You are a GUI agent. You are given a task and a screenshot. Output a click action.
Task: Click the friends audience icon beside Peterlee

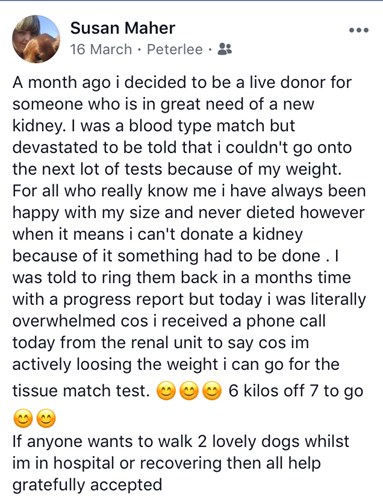point(224,49)
